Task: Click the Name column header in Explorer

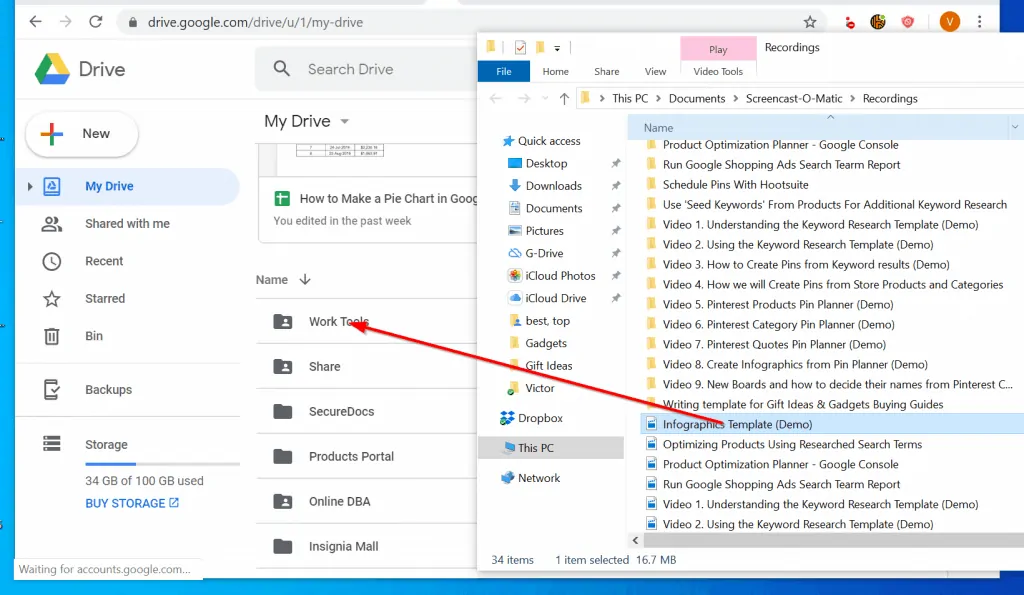Action: click(818, 127)
